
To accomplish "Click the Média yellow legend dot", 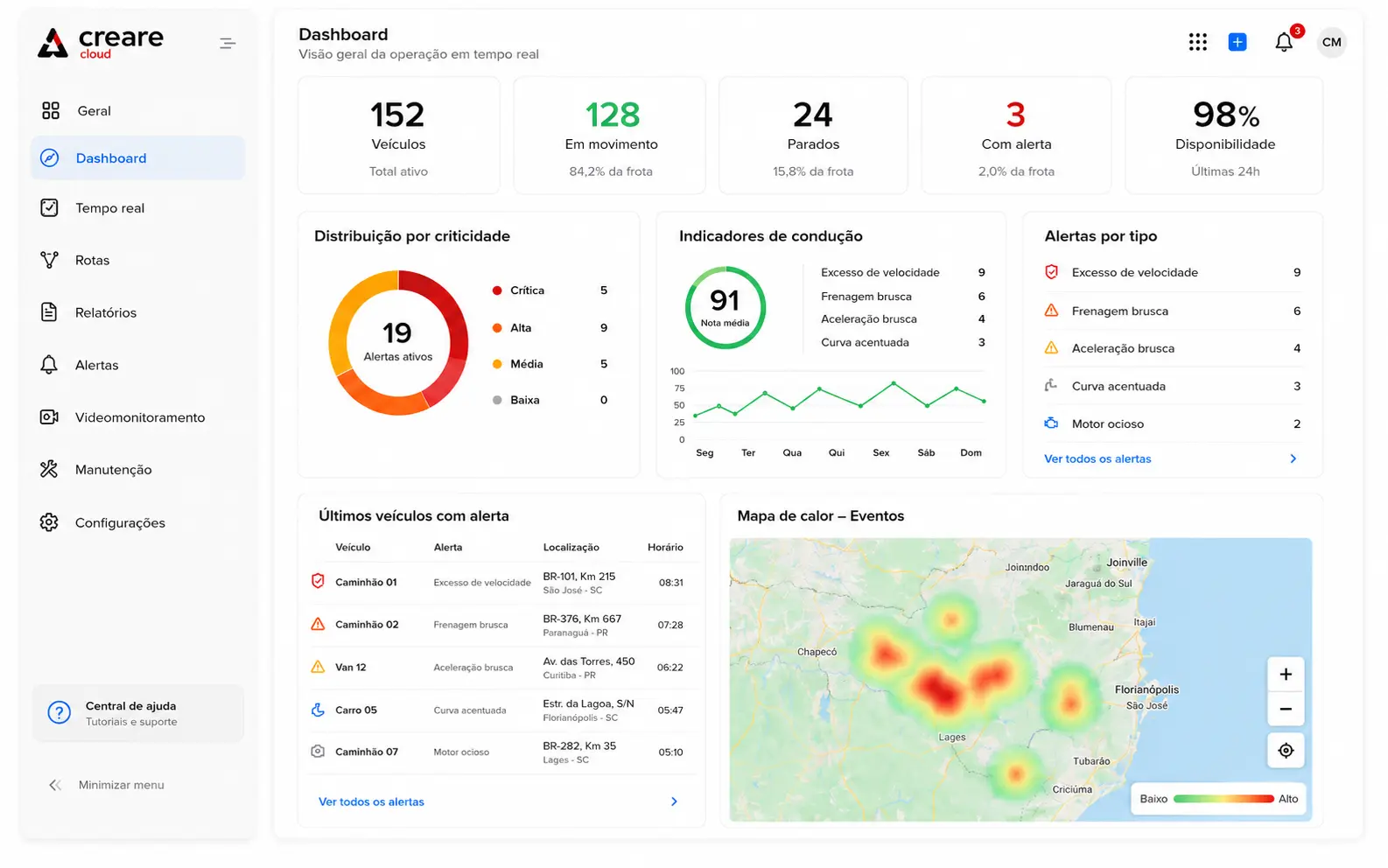I will [497, 364].
